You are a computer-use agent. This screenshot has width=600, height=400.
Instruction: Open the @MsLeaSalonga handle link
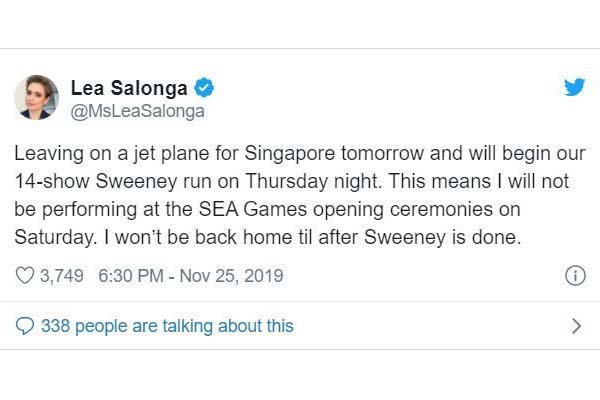(x=137, y=111)
